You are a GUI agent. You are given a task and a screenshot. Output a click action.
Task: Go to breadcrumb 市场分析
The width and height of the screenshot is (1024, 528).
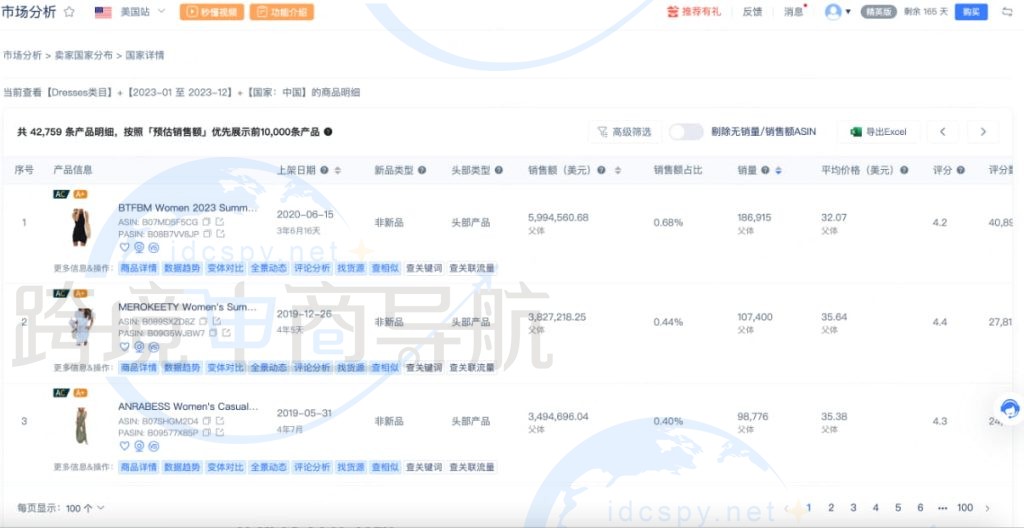pyautogui.click(x=22, y=56)
